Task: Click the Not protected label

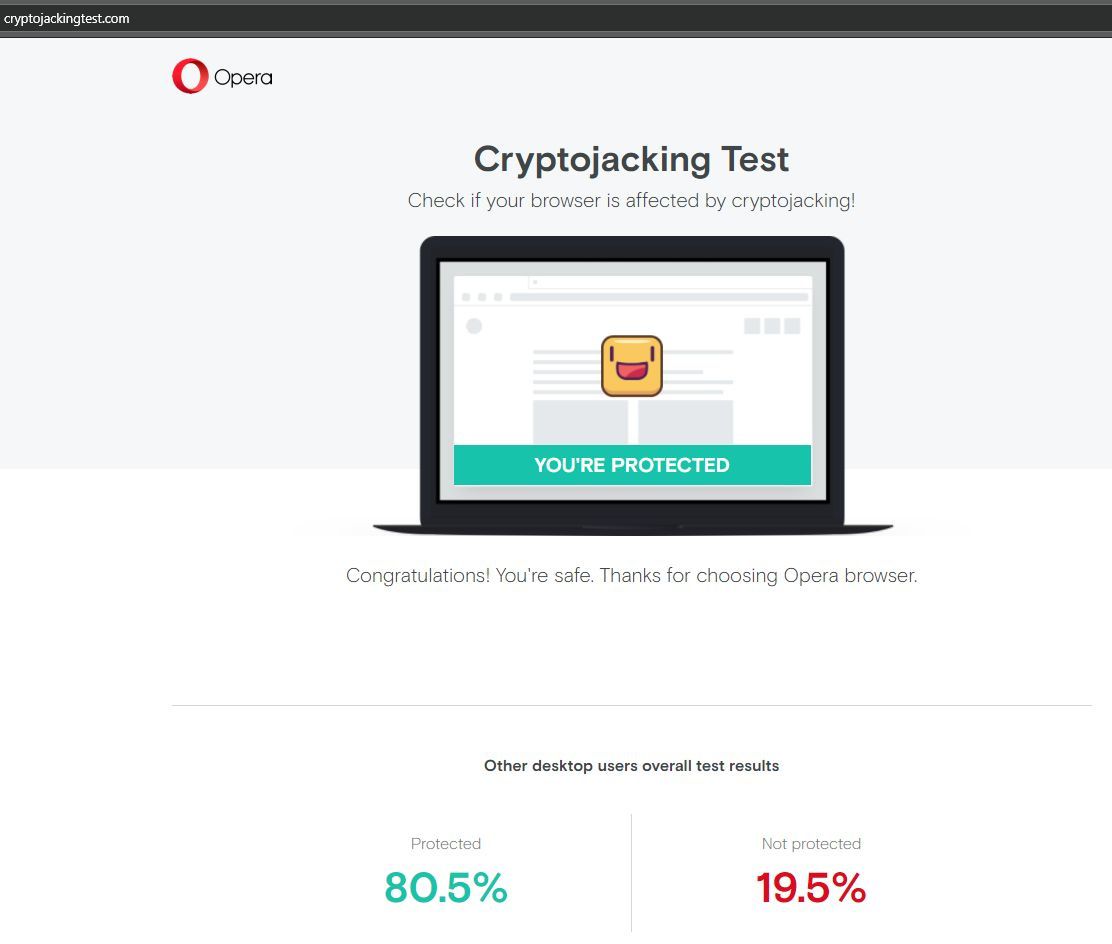Action: pyautogui.click(x=811, y=843)
